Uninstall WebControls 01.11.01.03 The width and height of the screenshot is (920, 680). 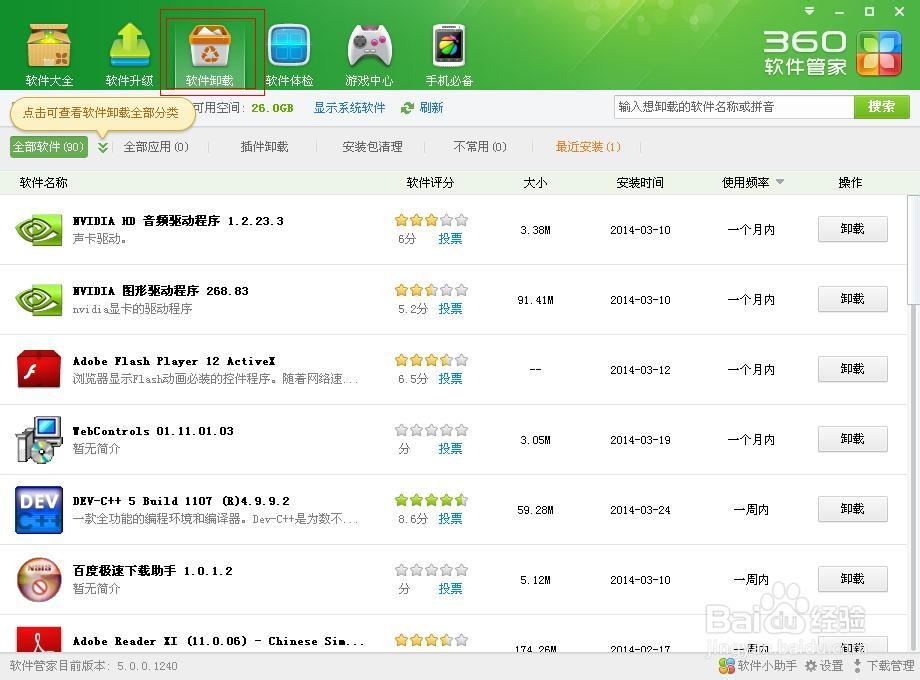853,439
